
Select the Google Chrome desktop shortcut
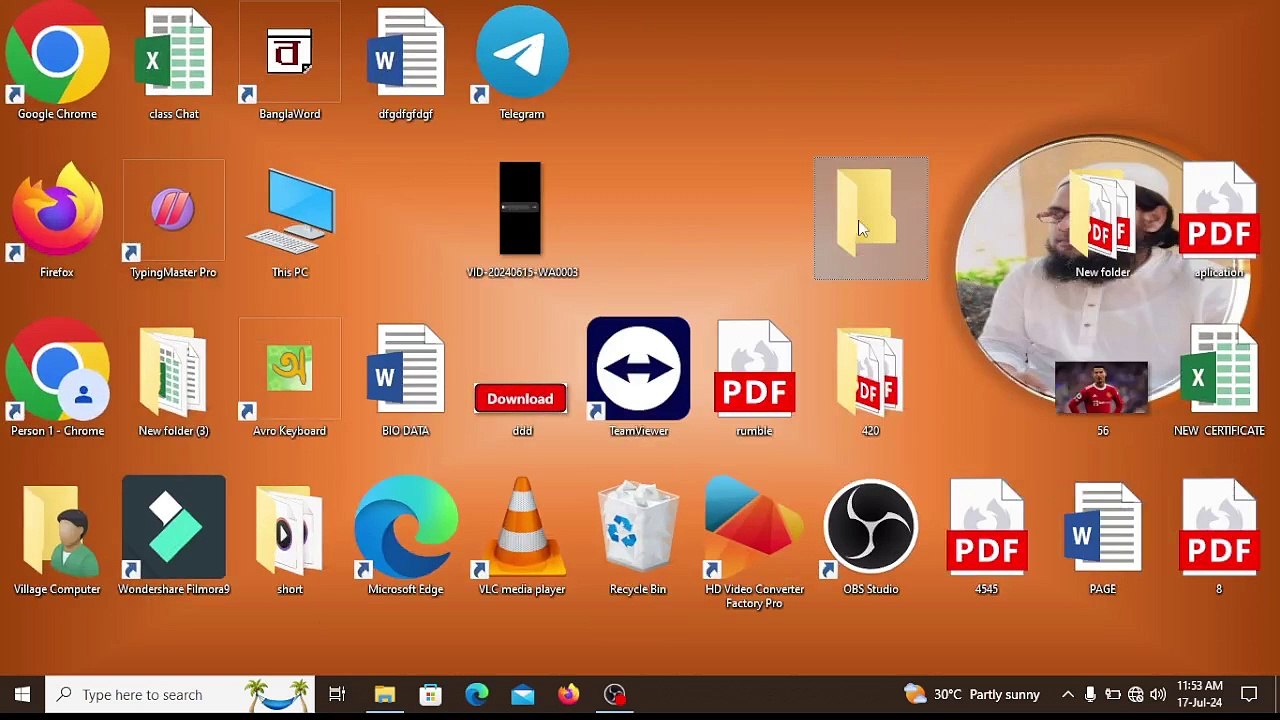[x=57, y=63]
